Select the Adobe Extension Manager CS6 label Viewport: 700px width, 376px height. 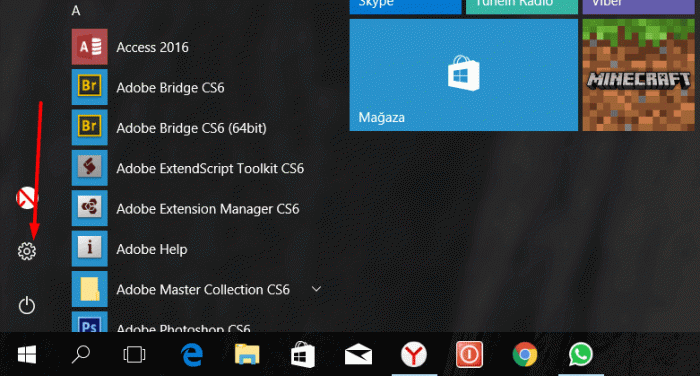208,209
